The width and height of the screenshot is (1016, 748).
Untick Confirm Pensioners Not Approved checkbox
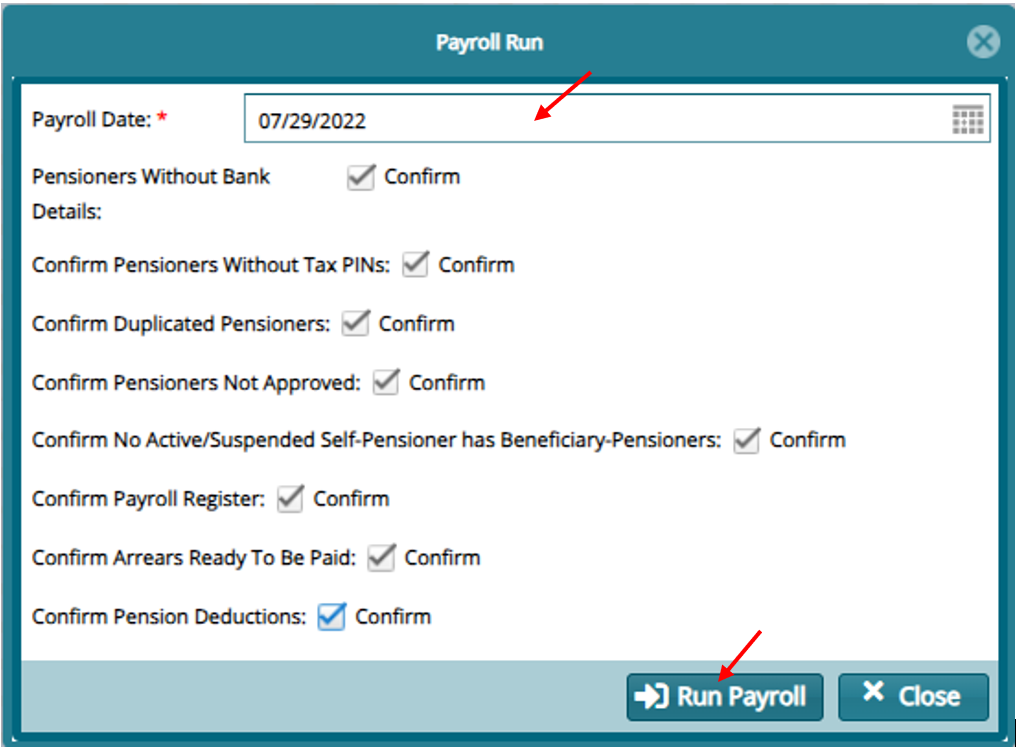(x=386, y=383)
